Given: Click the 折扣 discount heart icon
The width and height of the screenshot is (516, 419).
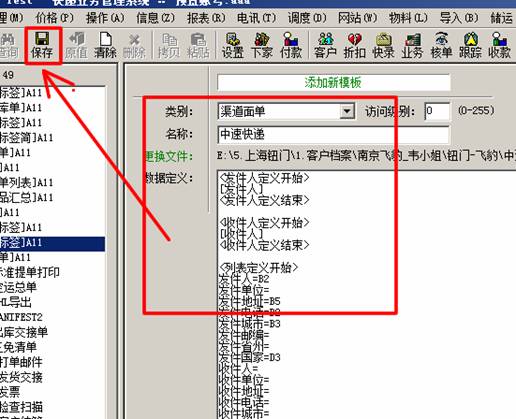Looking at the screenshot, I should click(355, 46).
